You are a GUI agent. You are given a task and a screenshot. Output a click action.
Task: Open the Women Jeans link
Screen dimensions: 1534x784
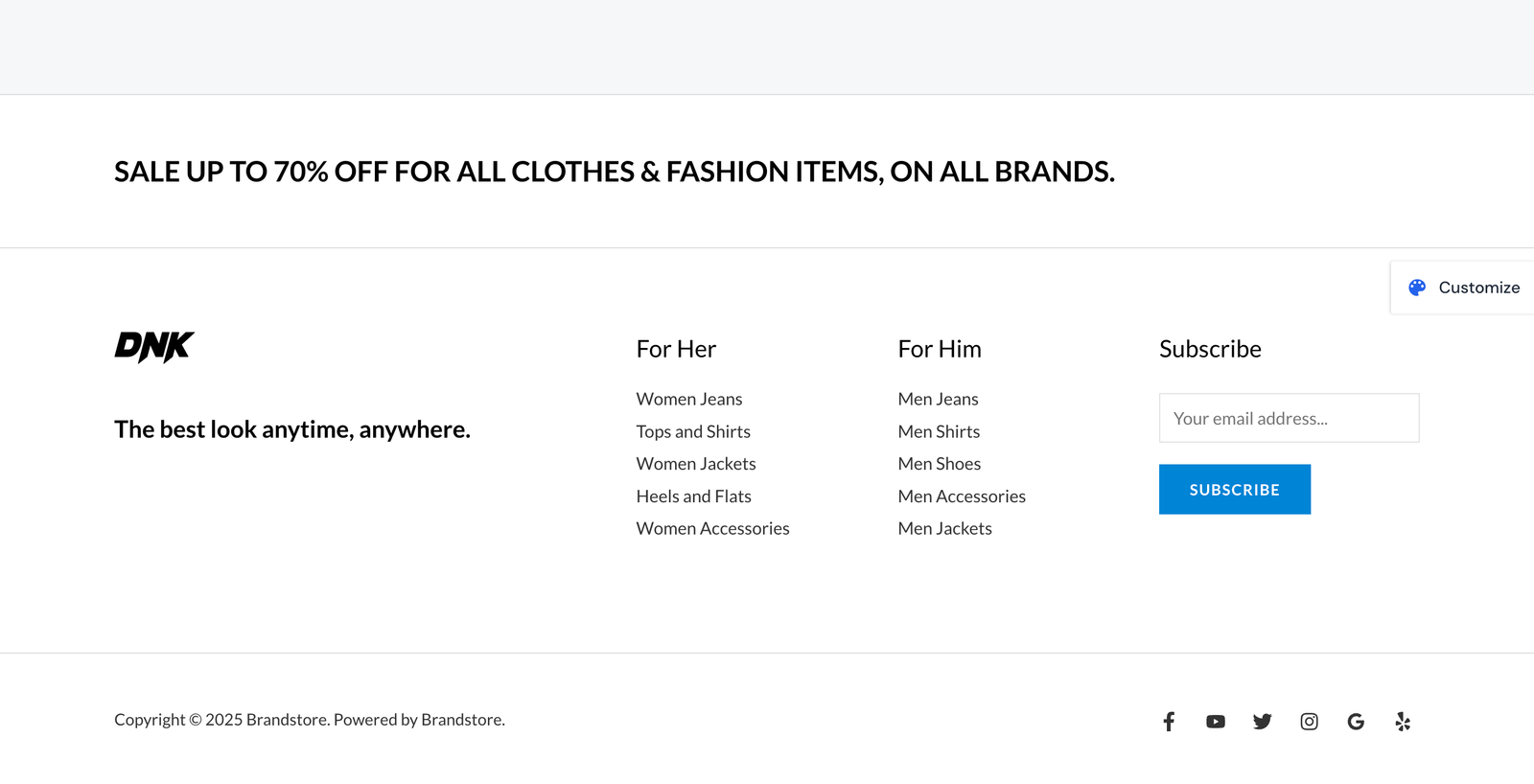(x=689, y=399)
